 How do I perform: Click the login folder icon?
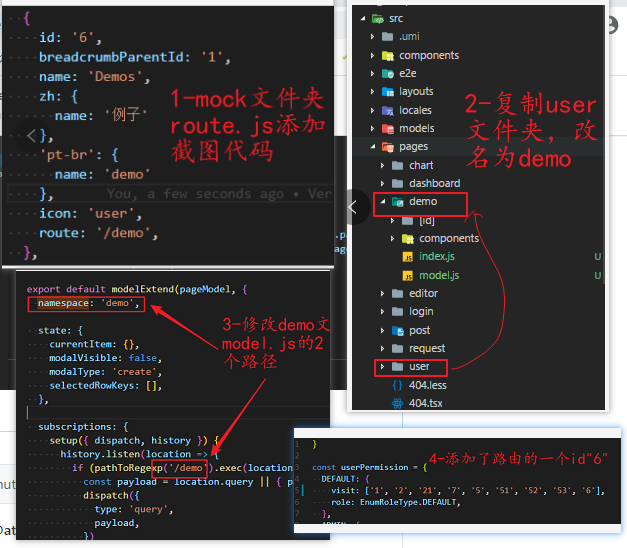[x=397, y=312]
